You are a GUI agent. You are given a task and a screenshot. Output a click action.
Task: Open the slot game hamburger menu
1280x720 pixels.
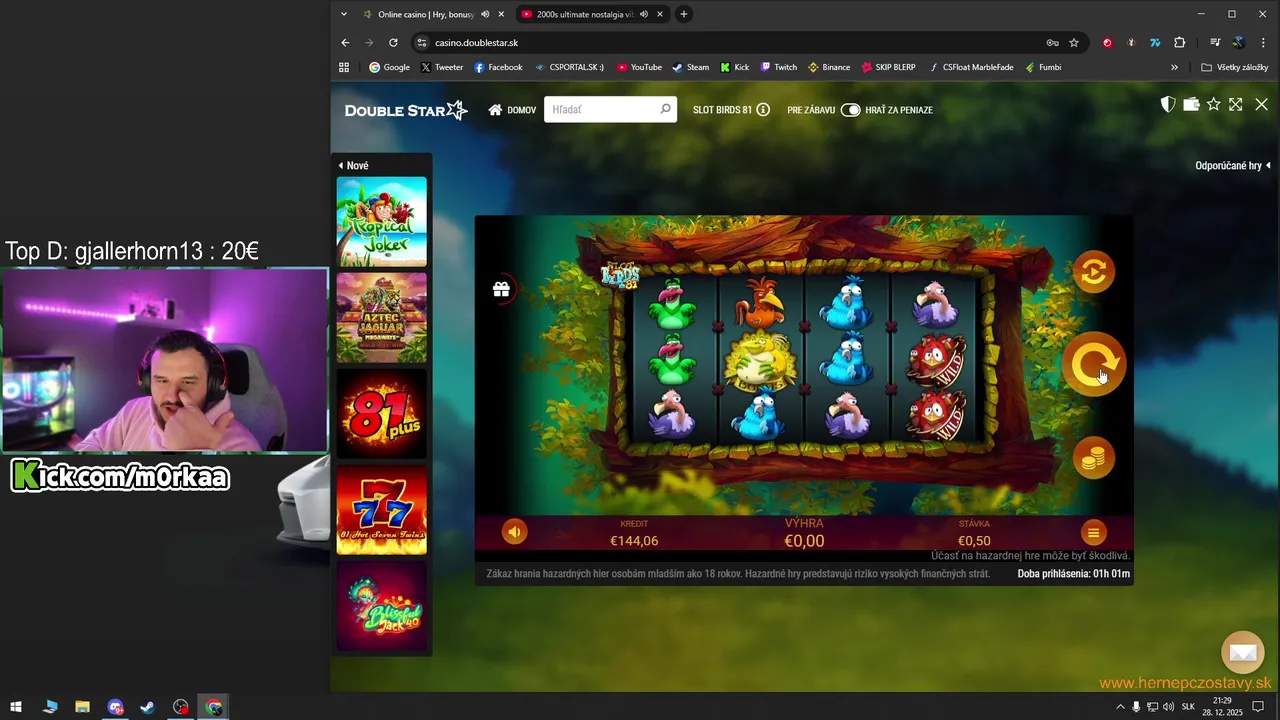pyautogui.click(x=1093, y=533)
